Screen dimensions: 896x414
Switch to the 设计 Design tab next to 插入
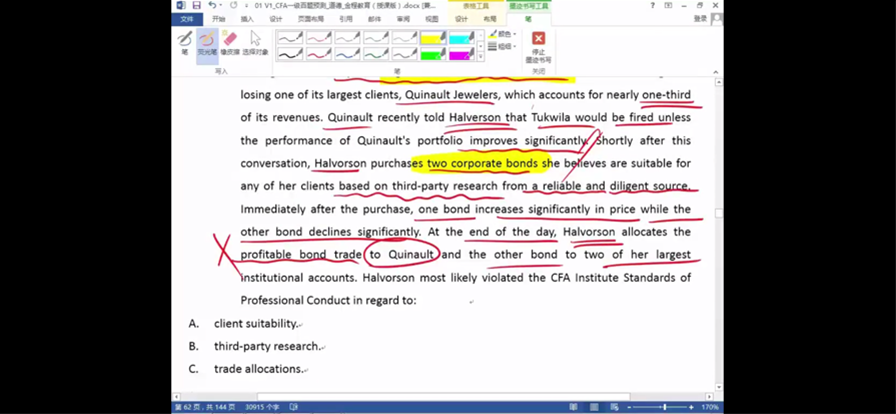point(276,19)
